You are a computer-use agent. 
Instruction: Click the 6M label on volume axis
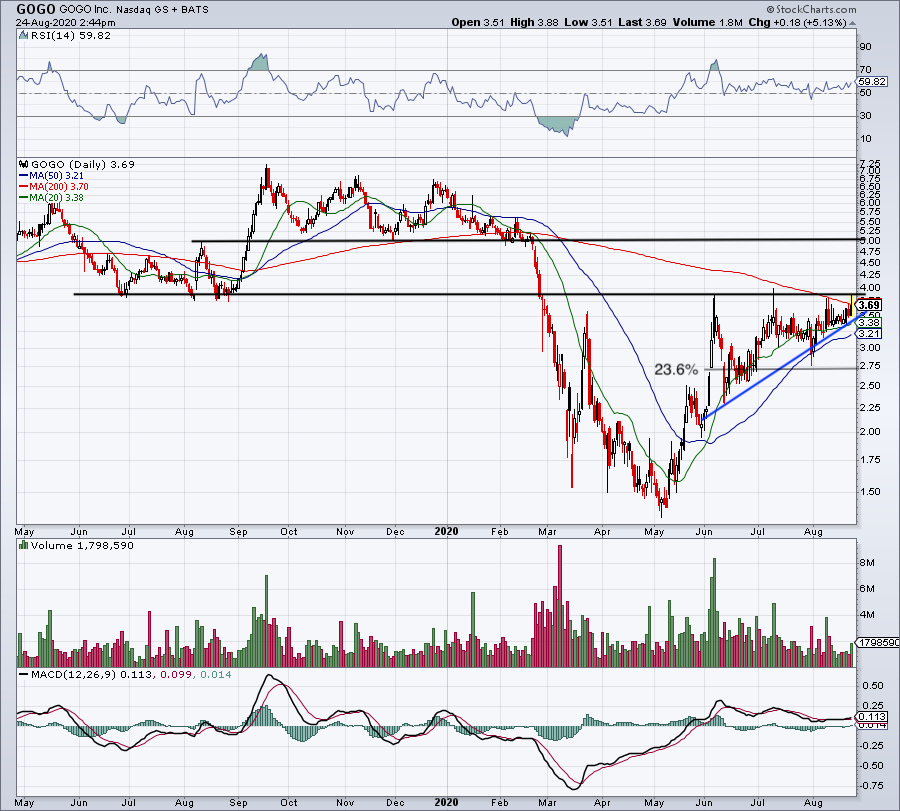coord(867,589)
